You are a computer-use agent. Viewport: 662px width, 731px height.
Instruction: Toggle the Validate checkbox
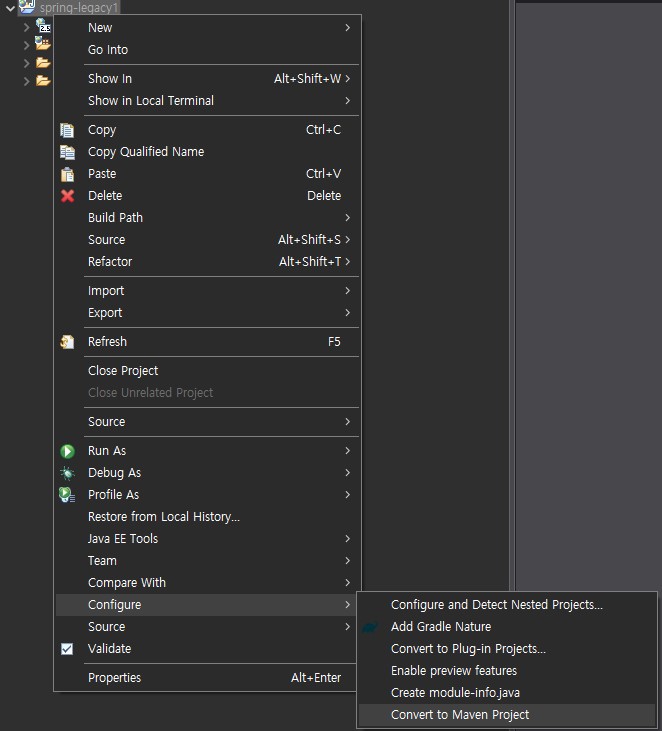tap(67, 649)
